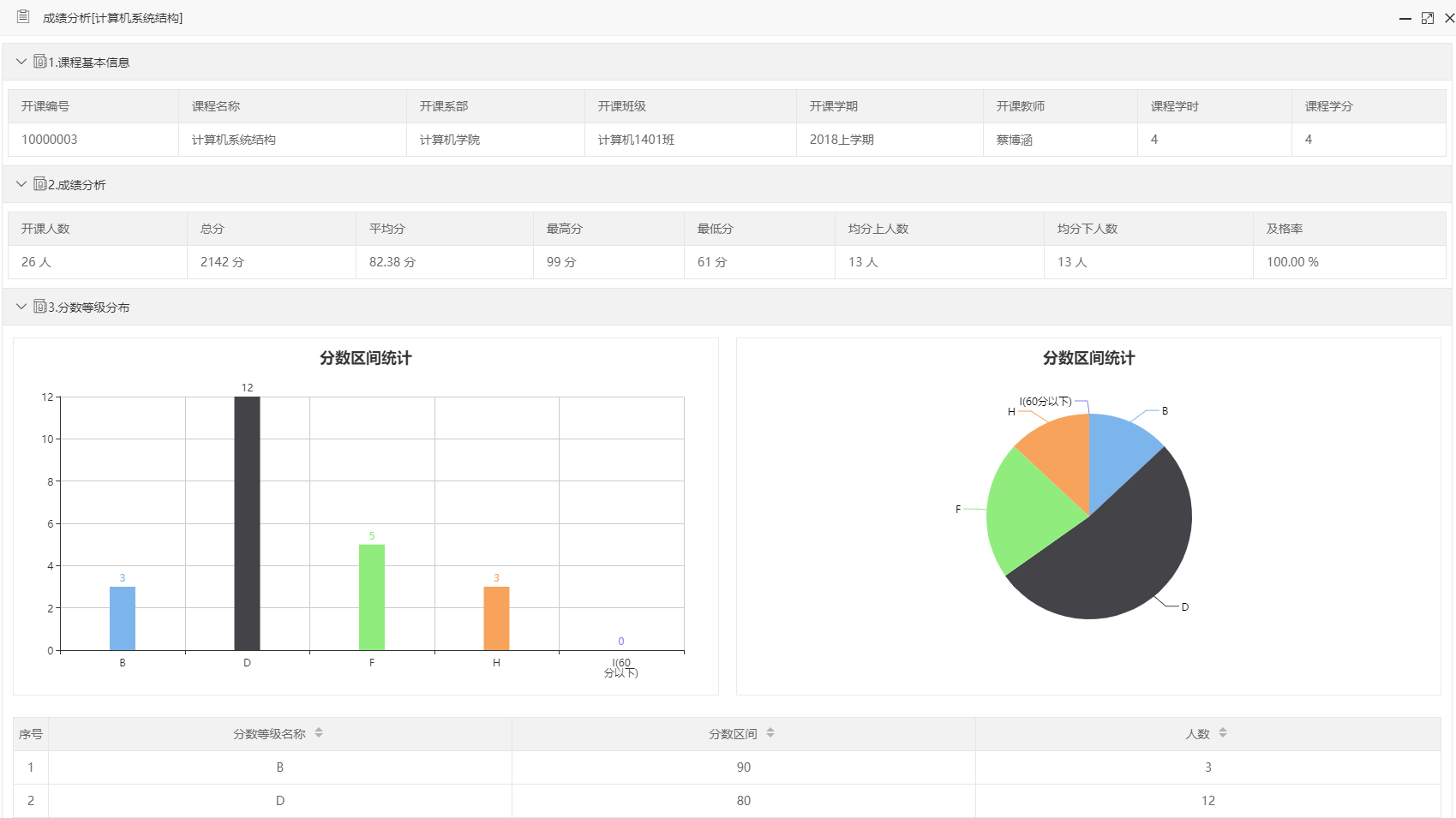Click the score interval 90 cell
1456x818 pixels.
click(x=744, y=767)
